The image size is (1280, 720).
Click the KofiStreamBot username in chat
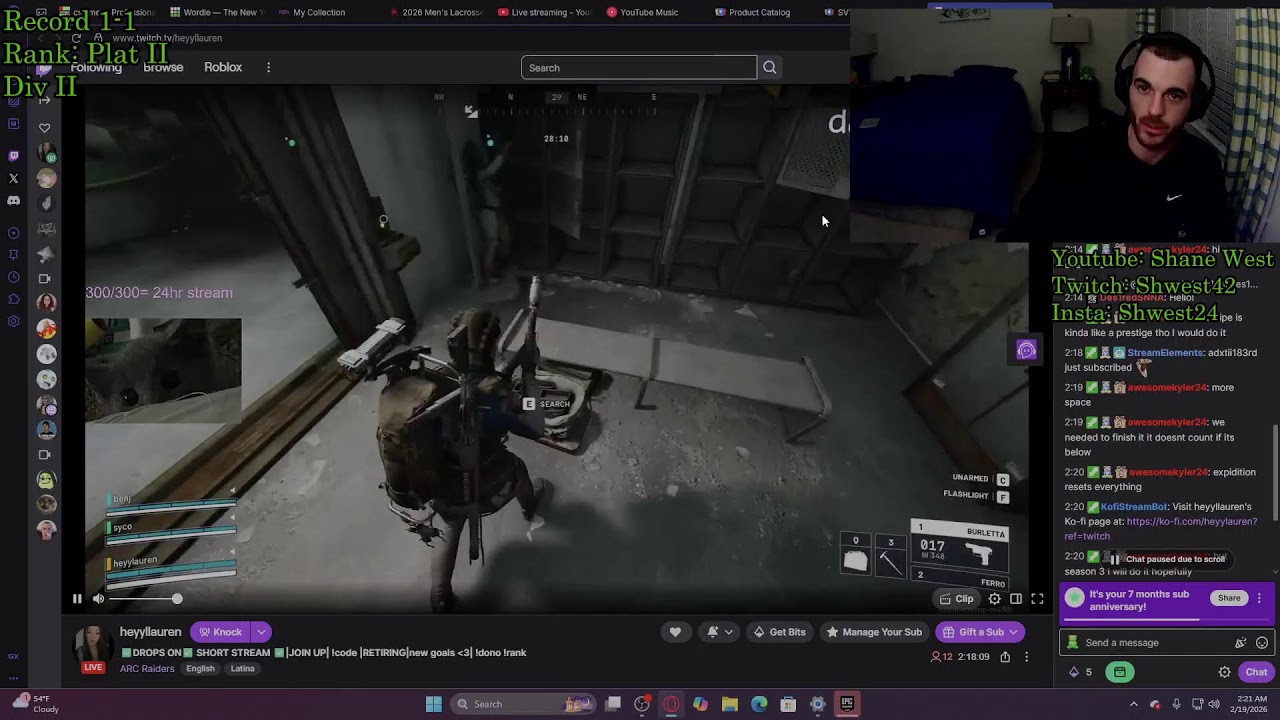[1133, 507]
